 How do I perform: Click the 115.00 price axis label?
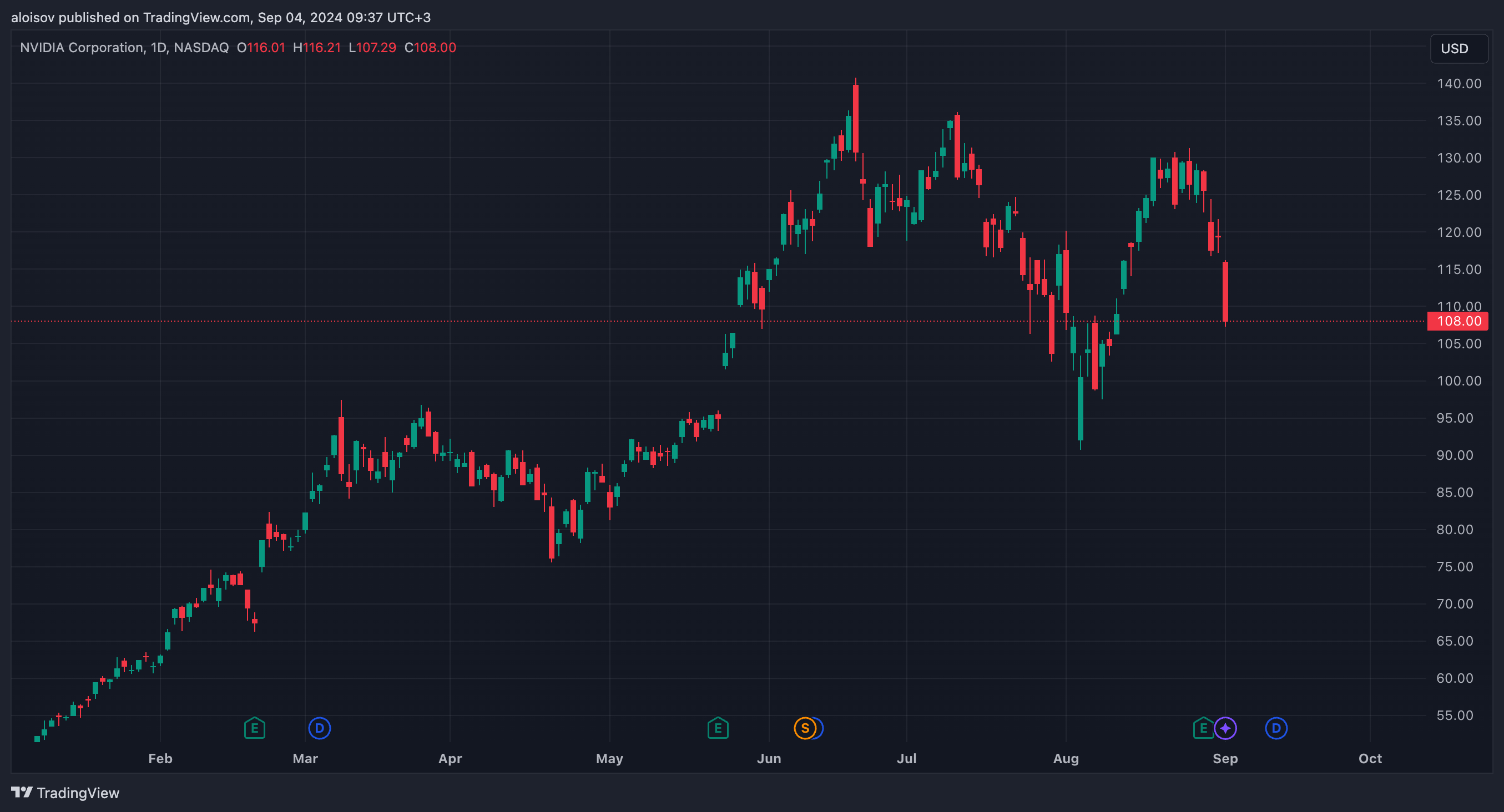point(1459,270)
